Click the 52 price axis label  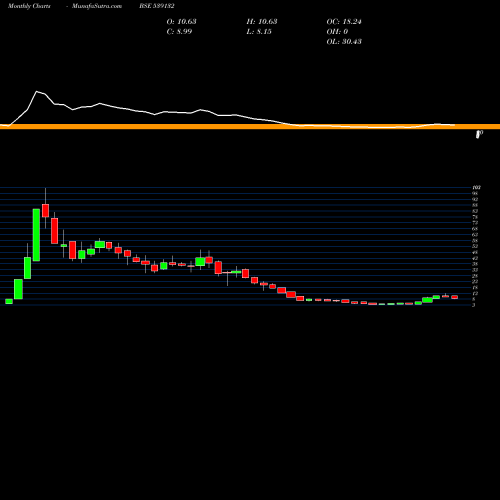[475, 246]
